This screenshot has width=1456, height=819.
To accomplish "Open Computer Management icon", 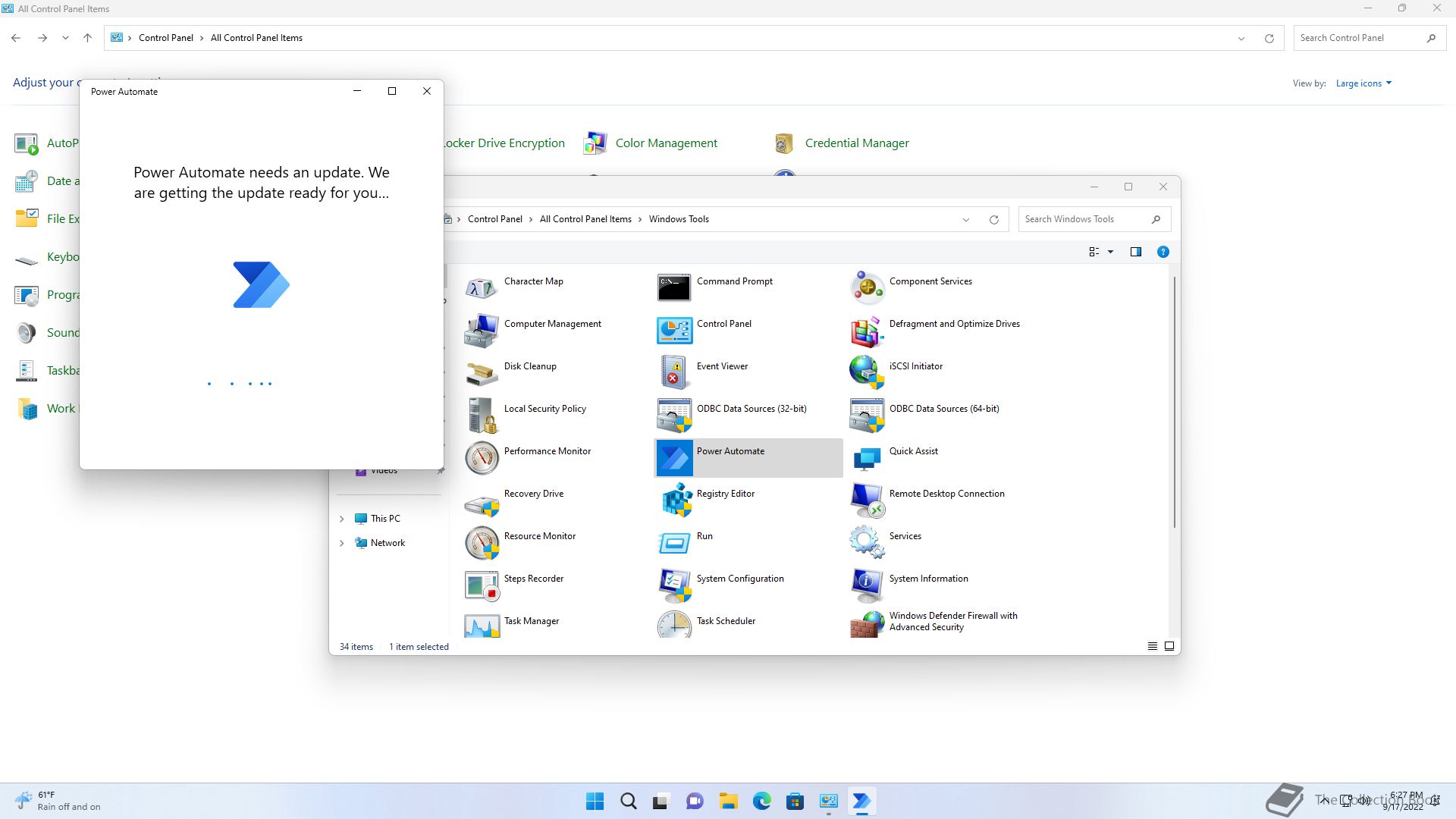I will (x=482, y=330).
